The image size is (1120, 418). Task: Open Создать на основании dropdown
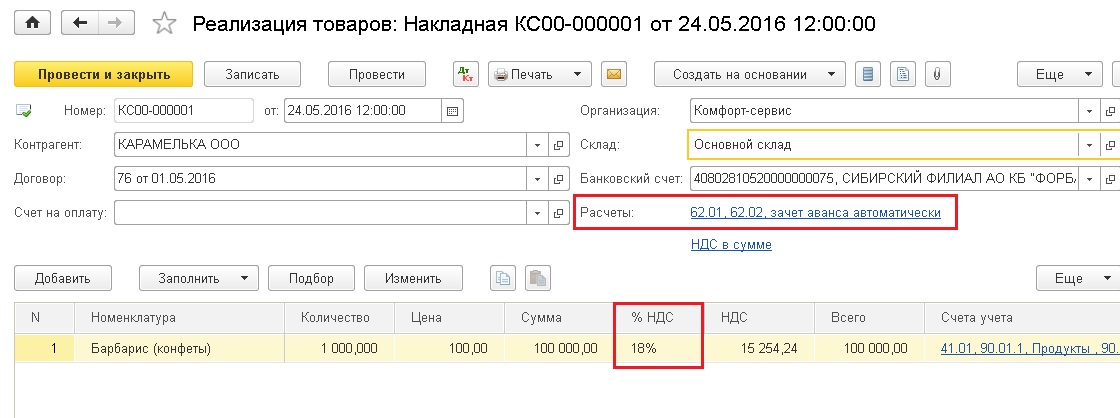tap(749, 74)
